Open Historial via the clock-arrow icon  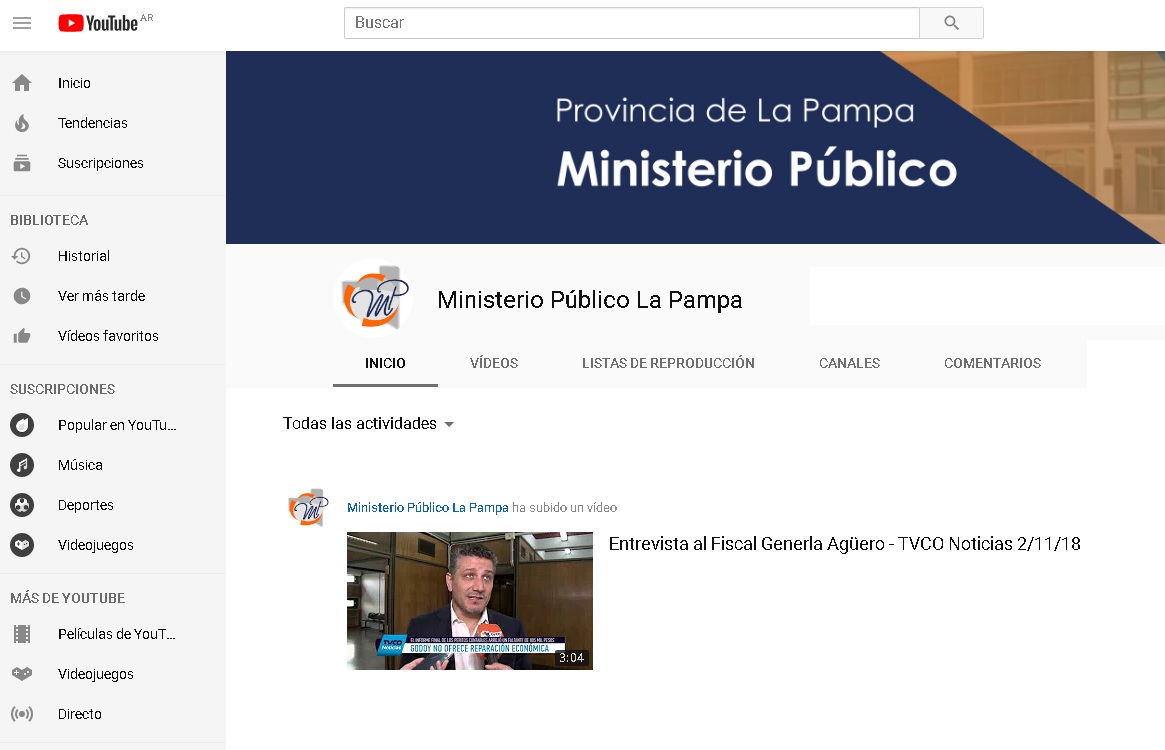[21, 256]
